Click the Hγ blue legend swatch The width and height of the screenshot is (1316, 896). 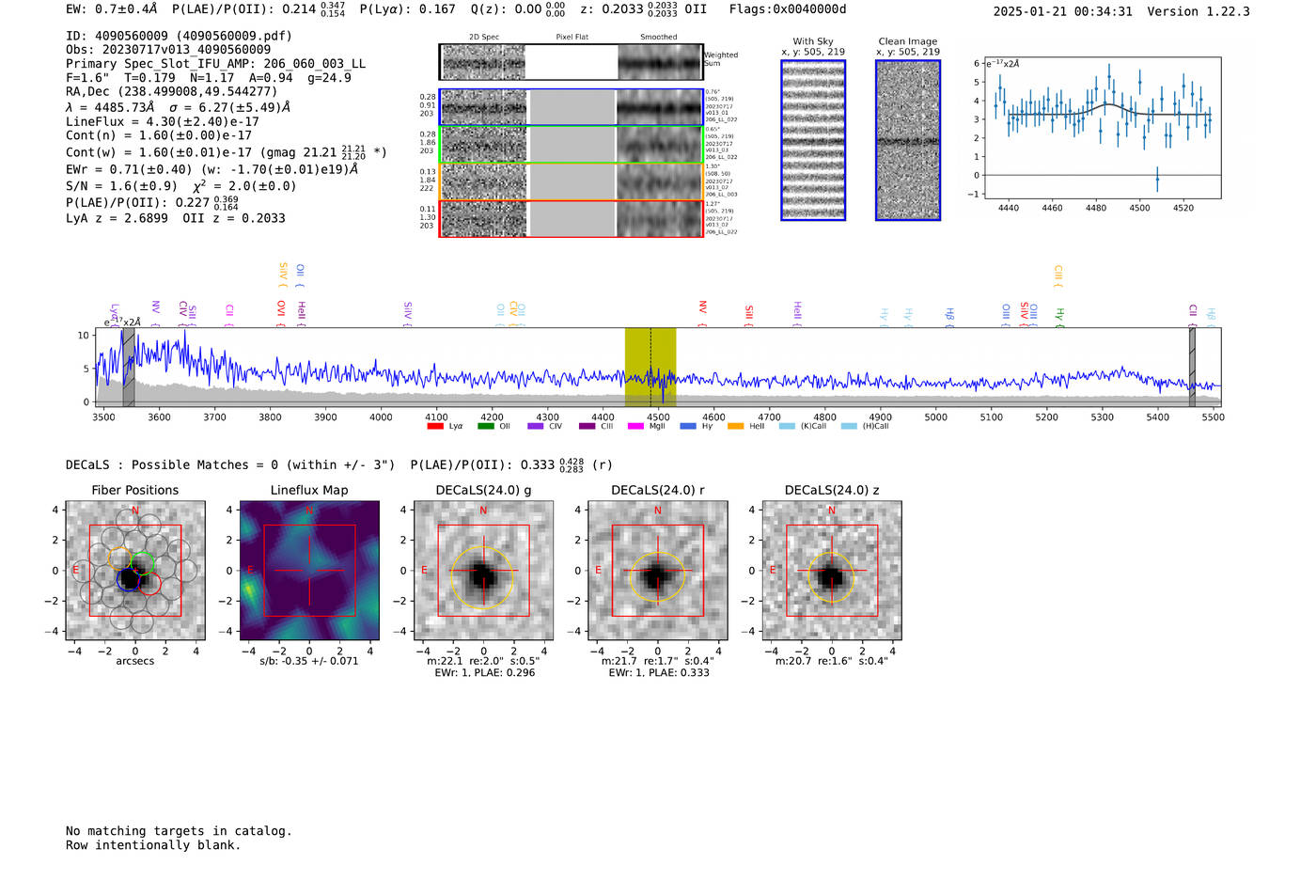coord(687,426)
